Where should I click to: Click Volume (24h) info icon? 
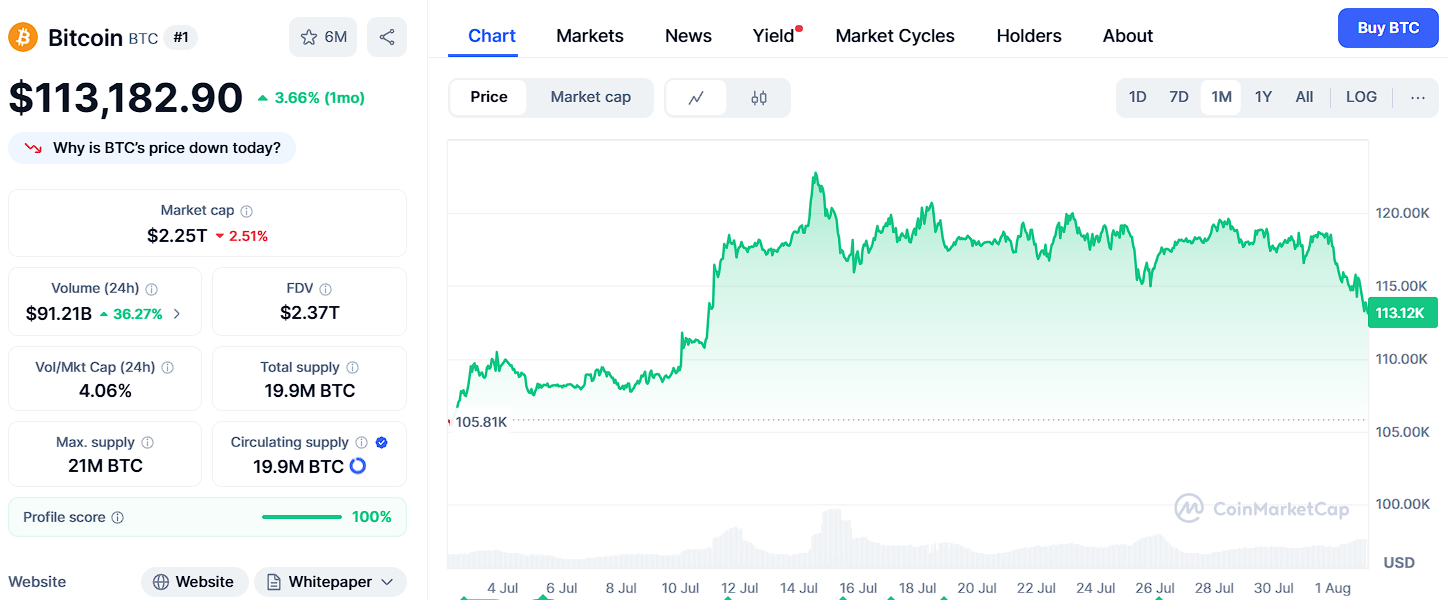pos(152,289)
